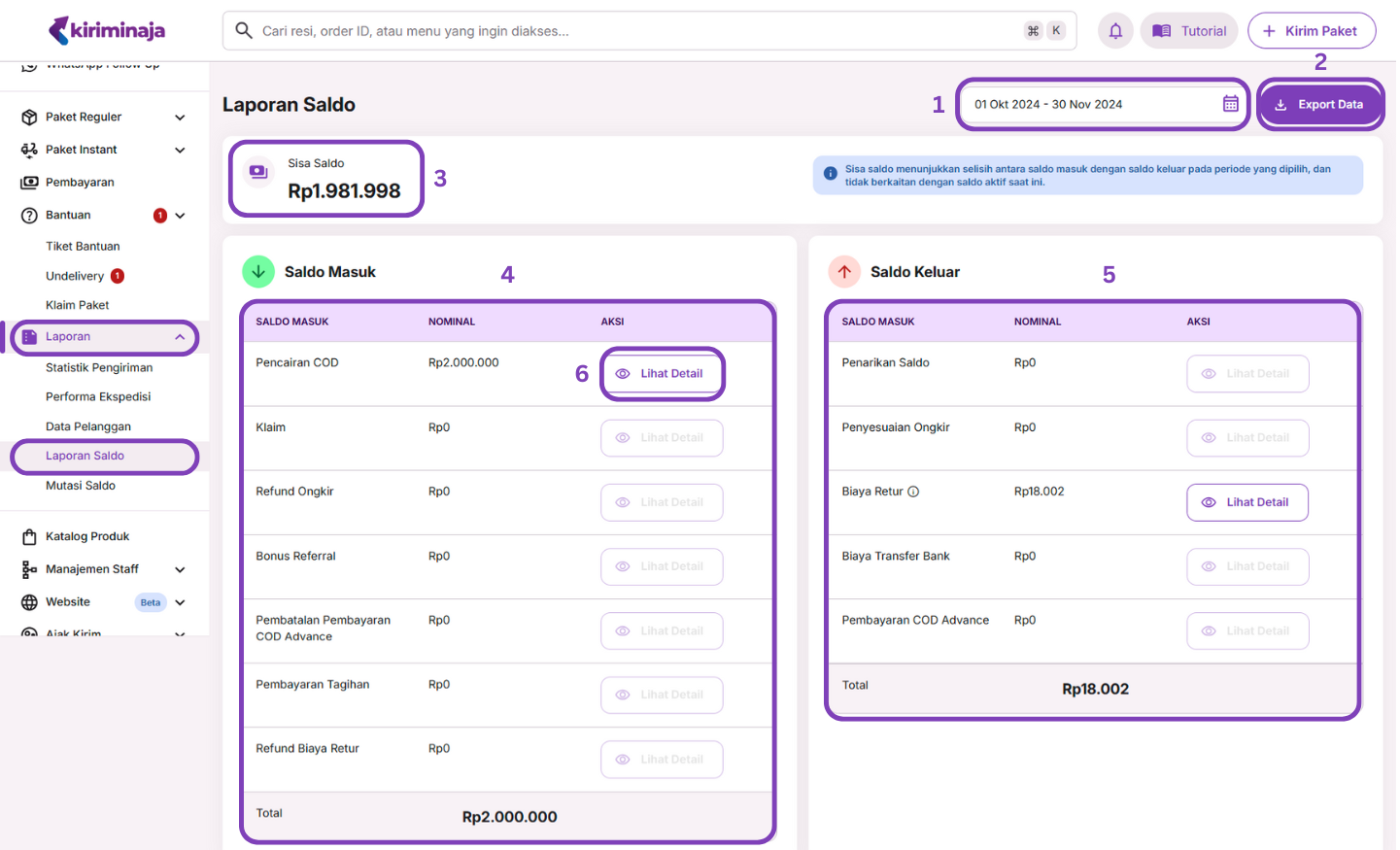Click the ⌘ K shortcut hint
This screenshot has width=1400, height=850.
tap(1045, 31)
